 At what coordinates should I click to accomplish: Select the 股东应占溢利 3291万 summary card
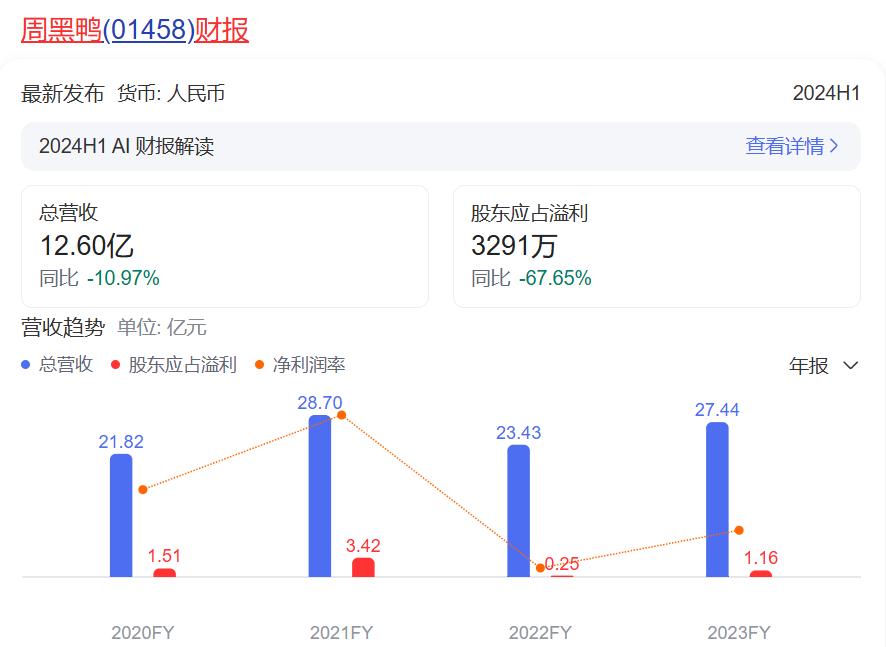coord(656,246)
